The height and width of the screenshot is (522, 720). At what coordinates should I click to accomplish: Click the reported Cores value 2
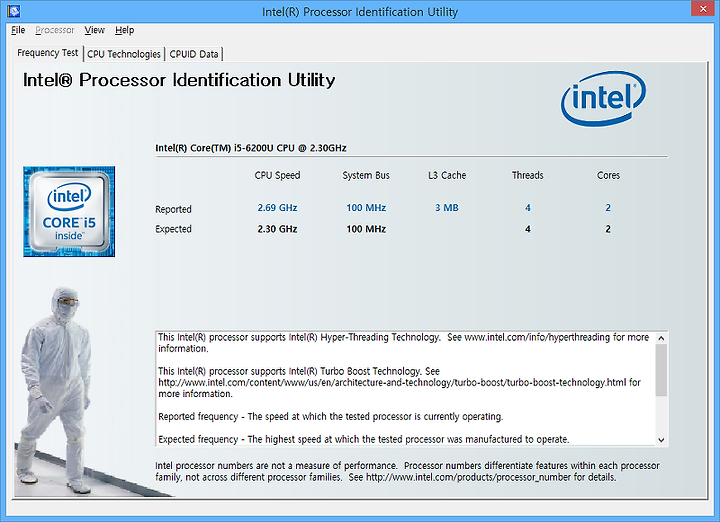click(608, 208)
